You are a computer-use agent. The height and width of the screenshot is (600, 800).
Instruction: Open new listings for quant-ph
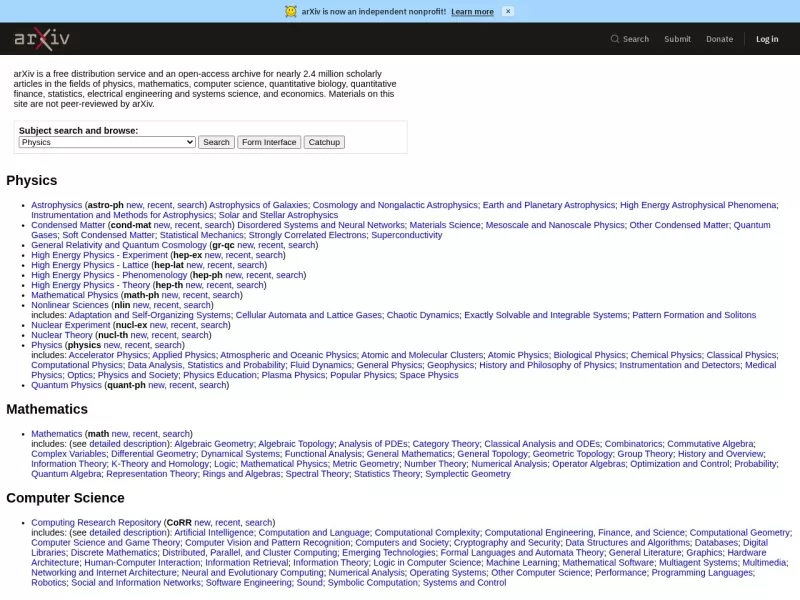157,385
